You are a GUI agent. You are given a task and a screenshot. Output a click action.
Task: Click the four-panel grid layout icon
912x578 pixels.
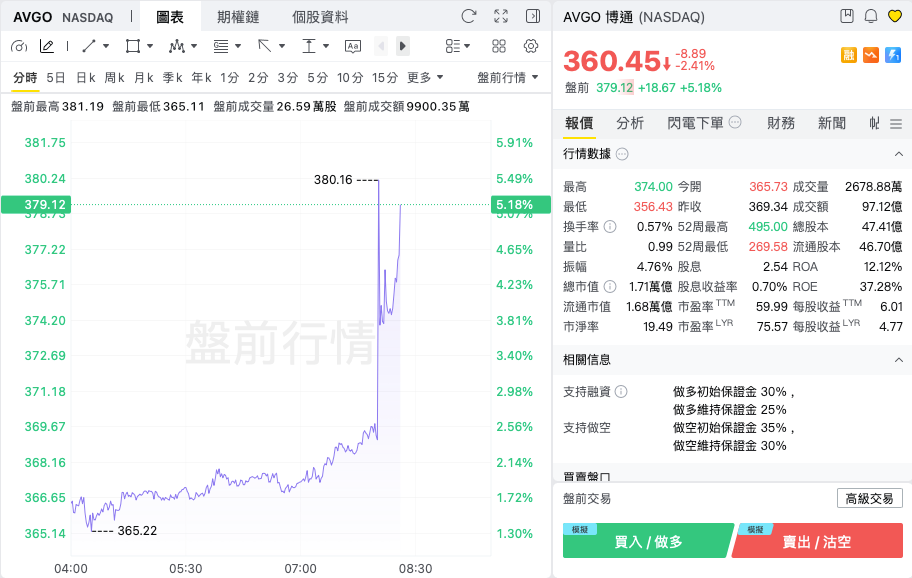(498, 46)
